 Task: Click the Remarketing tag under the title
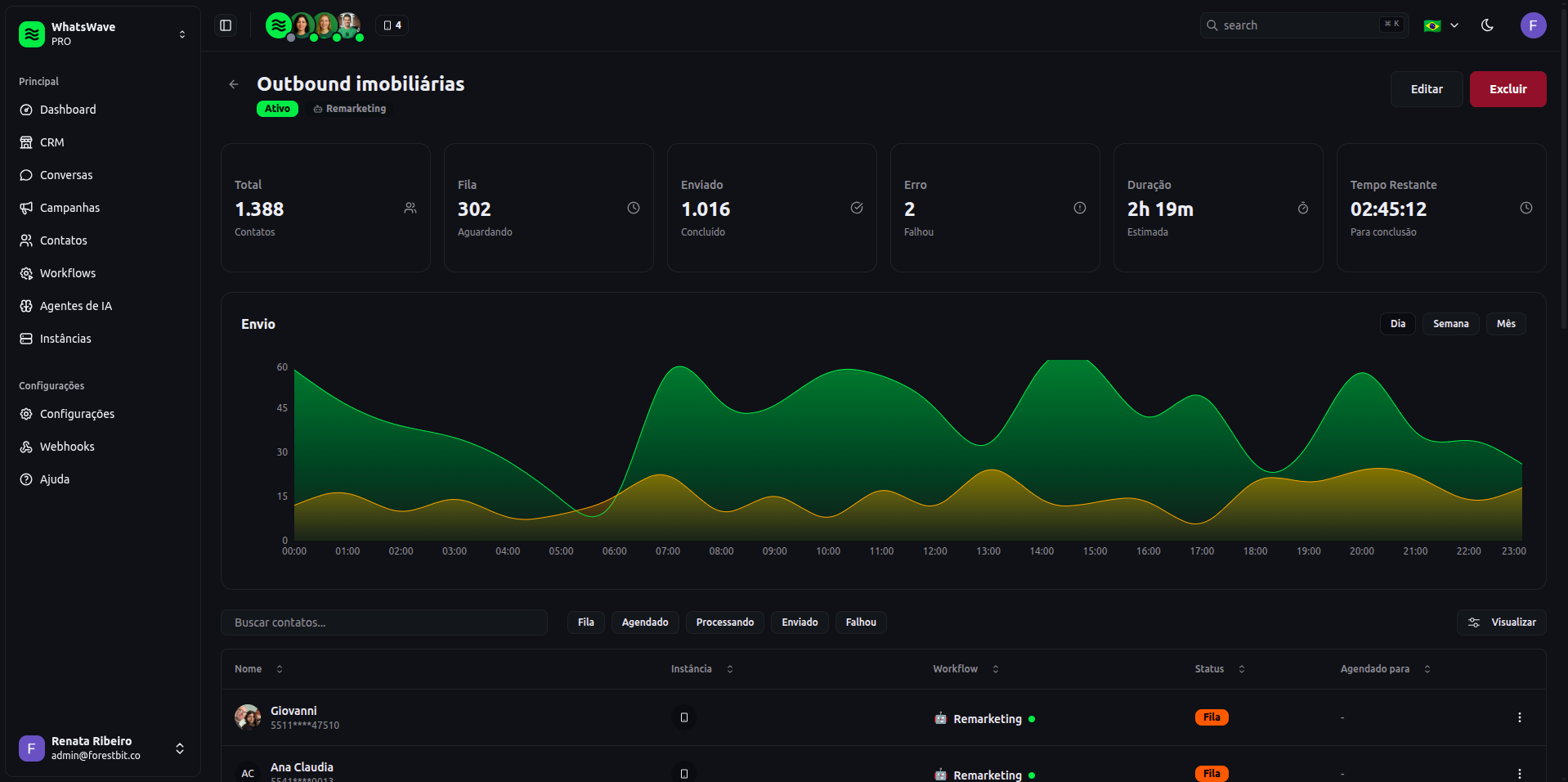[x=349, y=109]
